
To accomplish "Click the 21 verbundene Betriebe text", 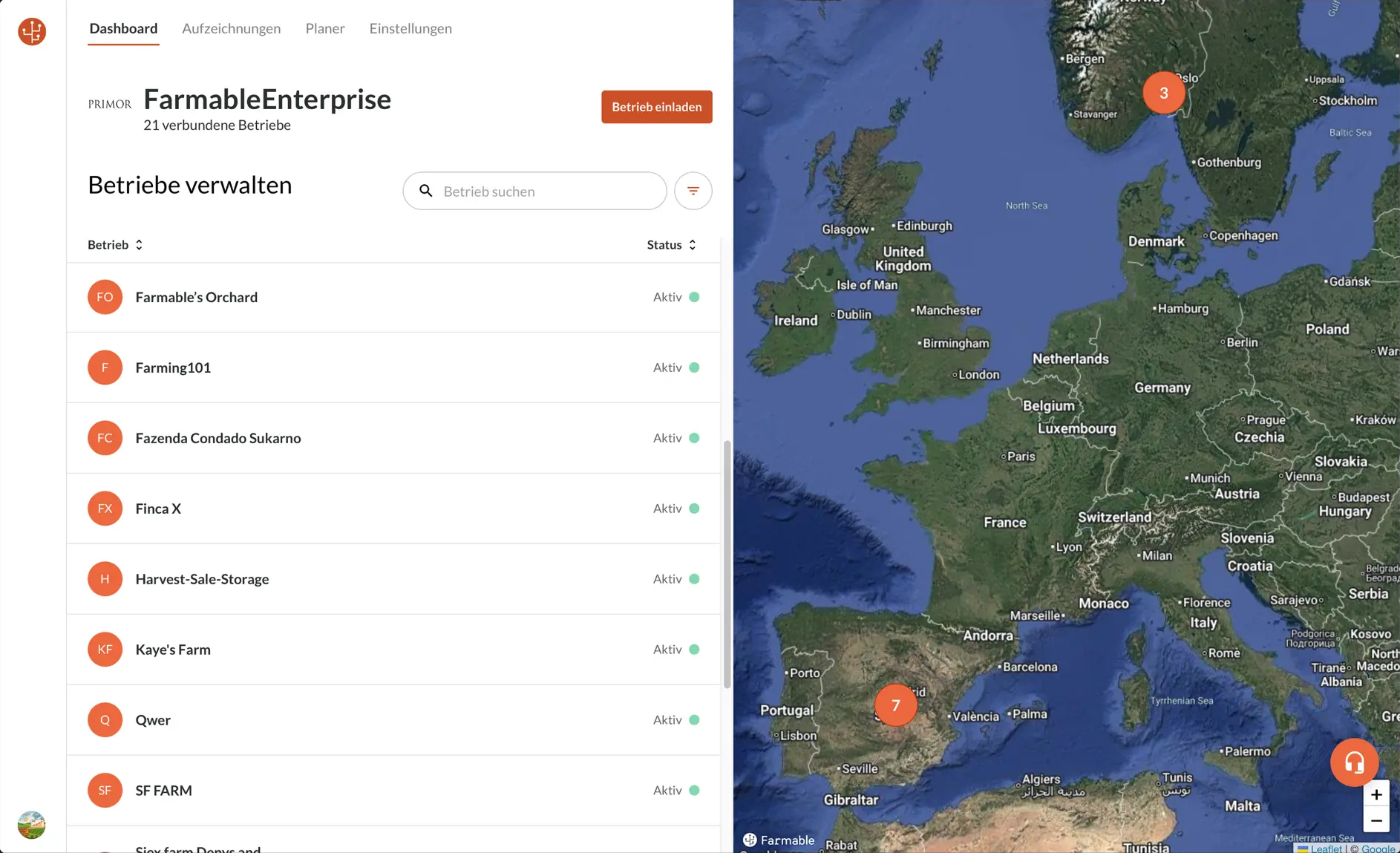I will [217, 125].
